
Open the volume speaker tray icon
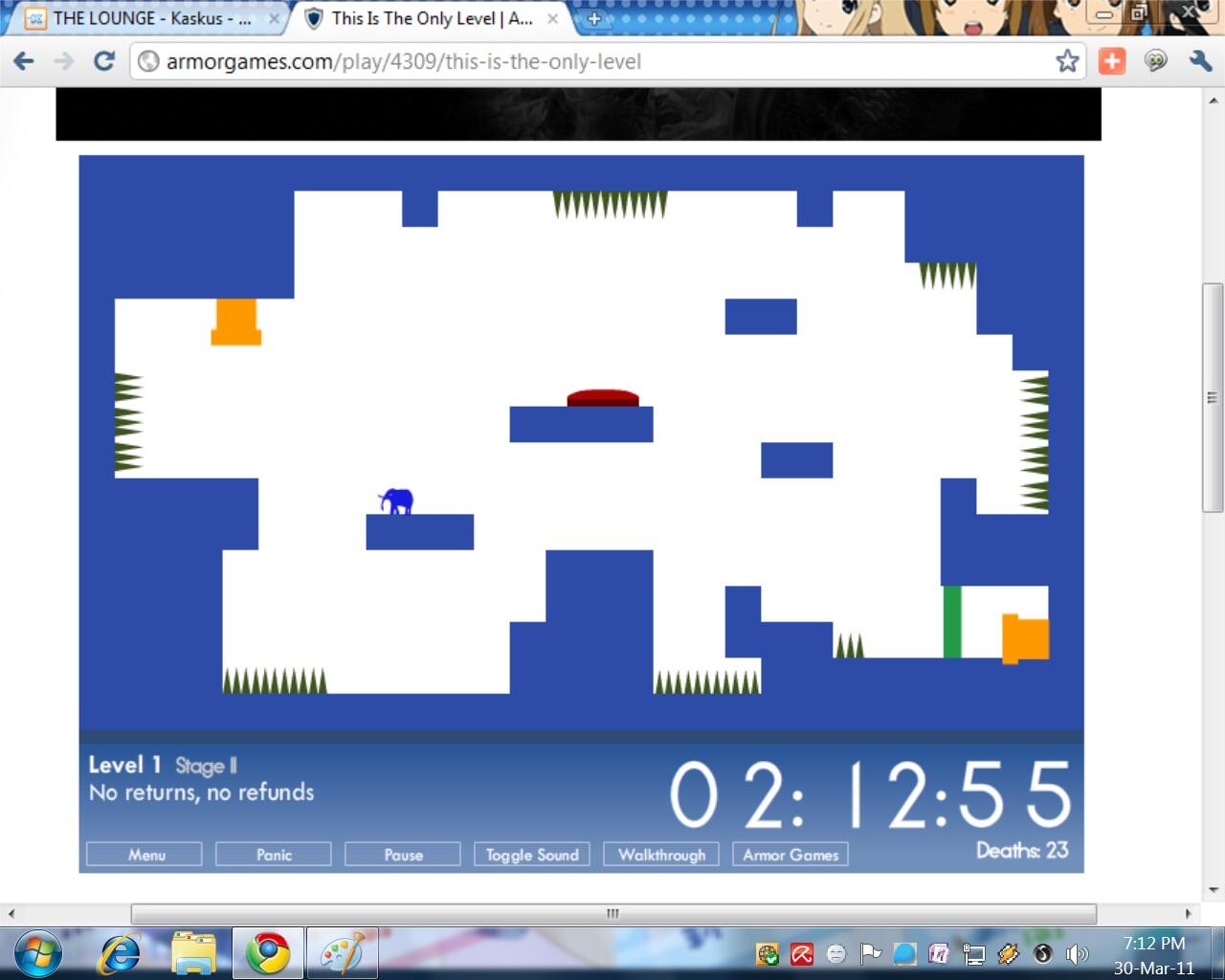tap(1078, 953)
